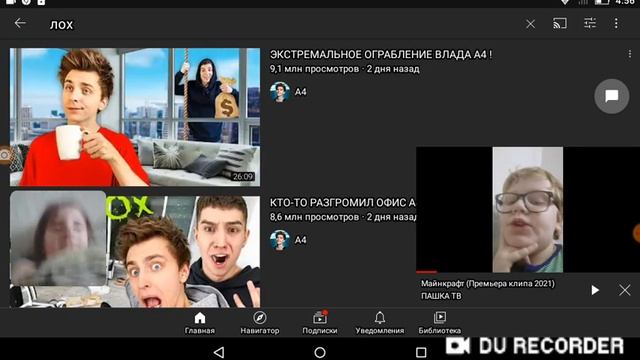Open A4 channel avatar under first video

[280, 92]
